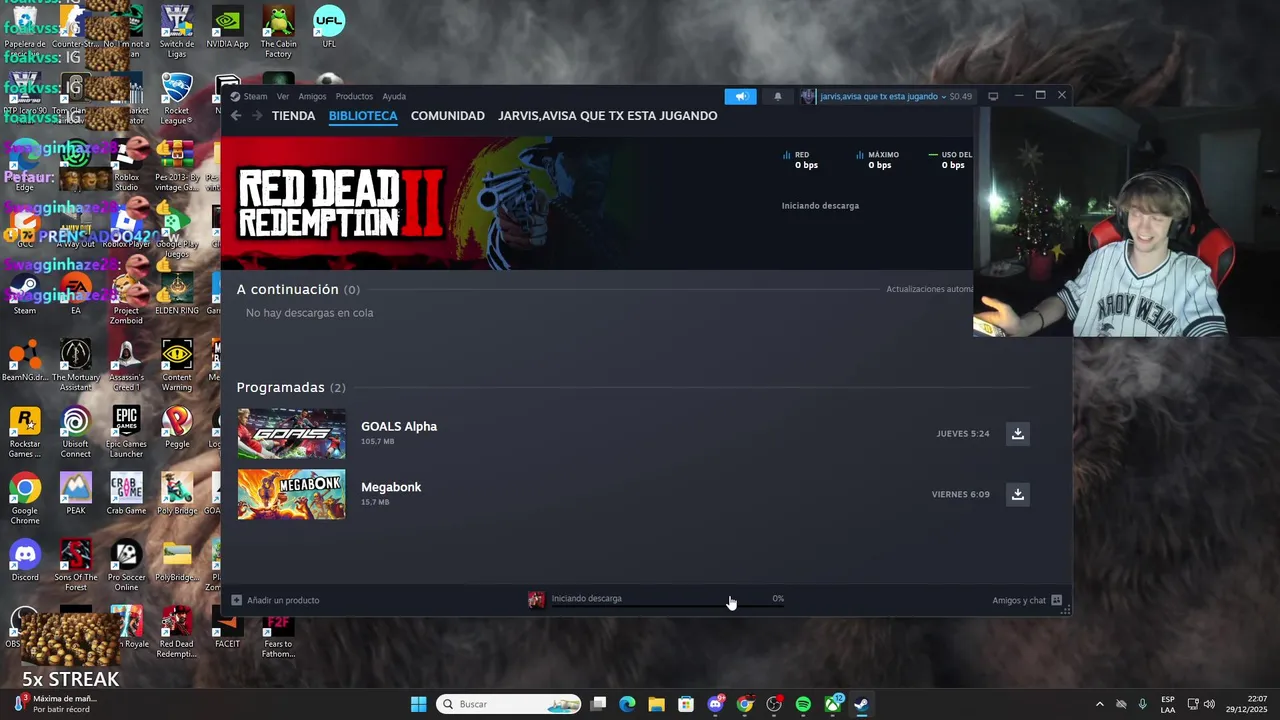The height and width of the screenshot is (720, 1280).
Task: Open Spotify from the taskbar
Action: point(803,704)
